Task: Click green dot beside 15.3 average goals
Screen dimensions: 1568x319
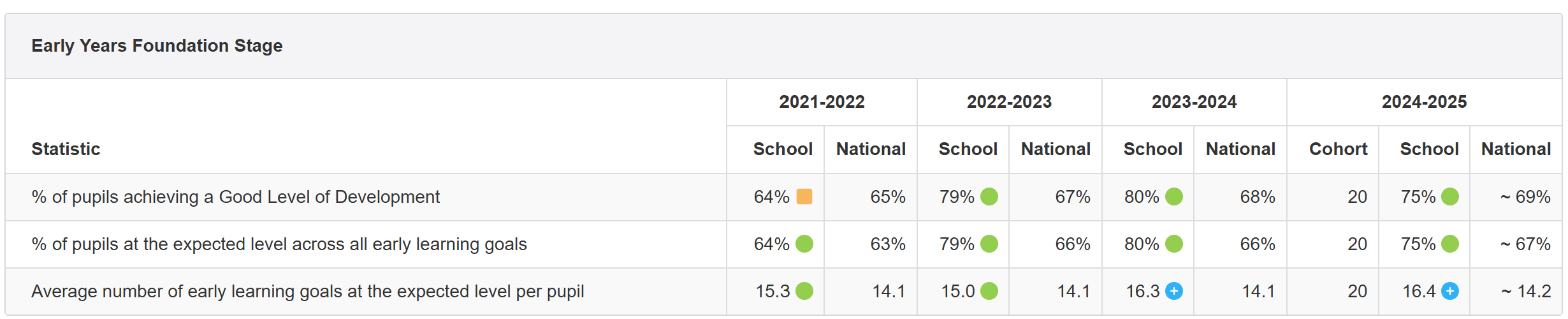Action: coord(804,291)
